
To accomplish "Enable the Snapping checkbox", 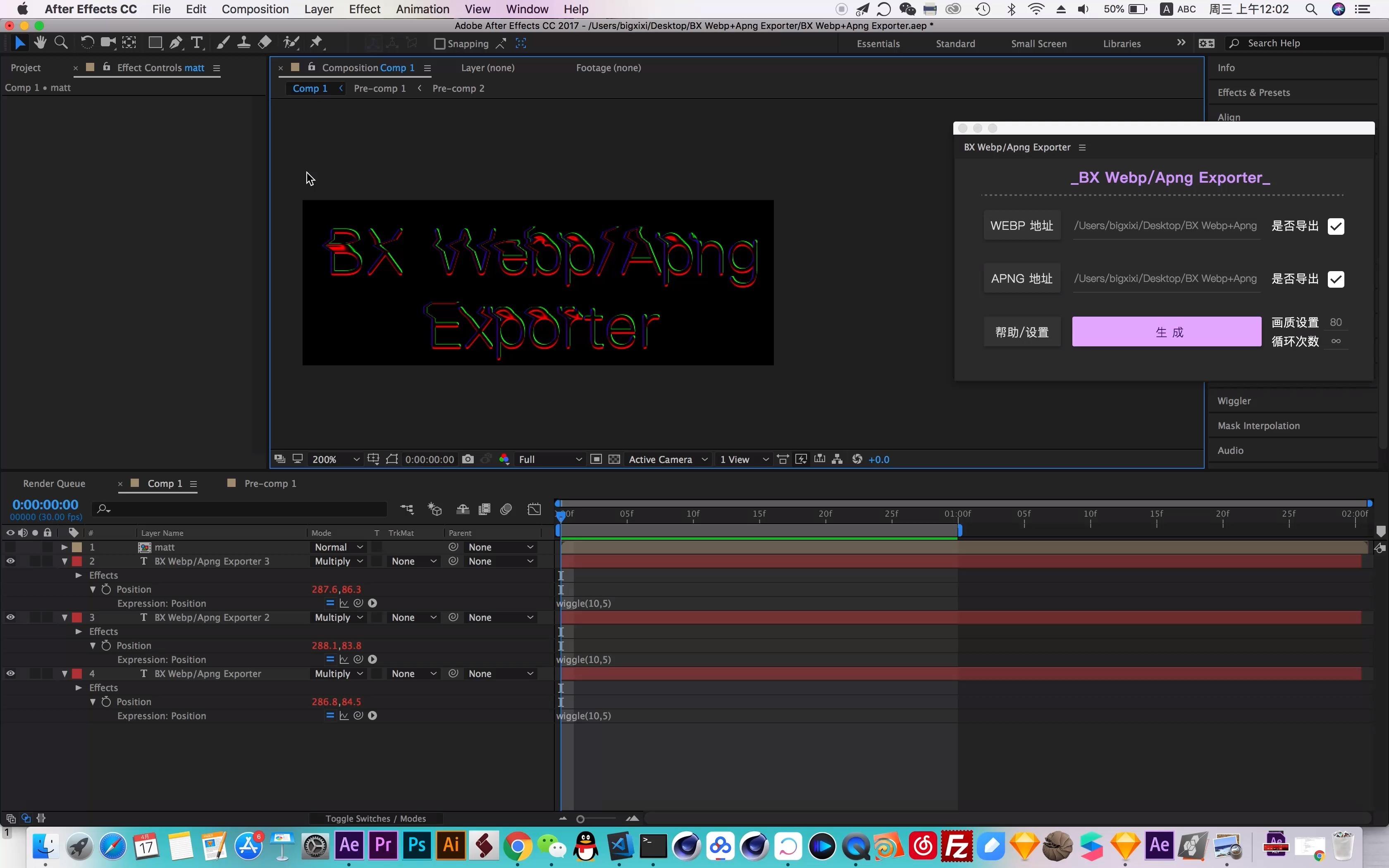I will [x=440, y=44].
